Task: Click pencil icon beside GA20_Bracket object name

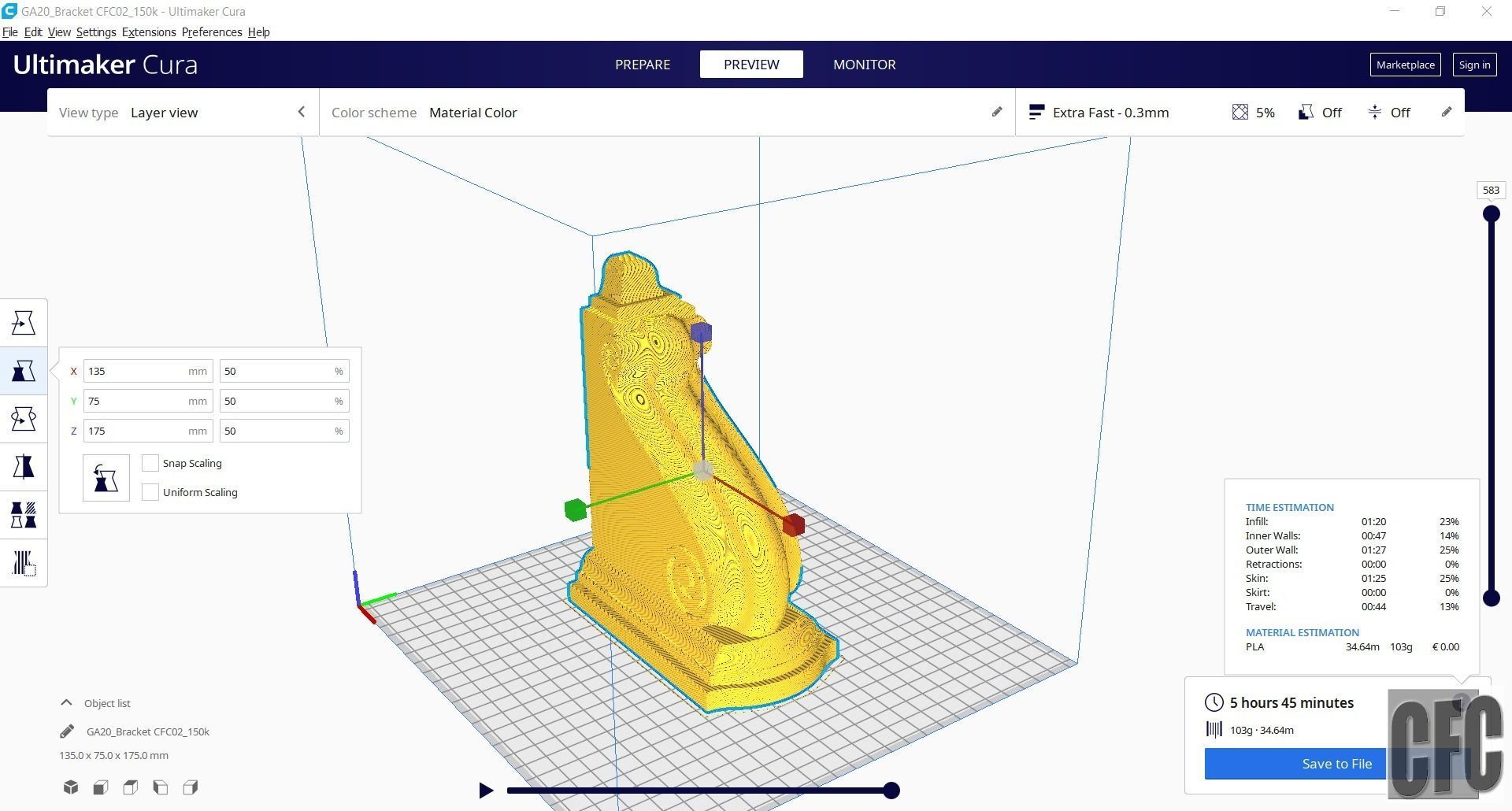Action: click(x=67, y=731)
